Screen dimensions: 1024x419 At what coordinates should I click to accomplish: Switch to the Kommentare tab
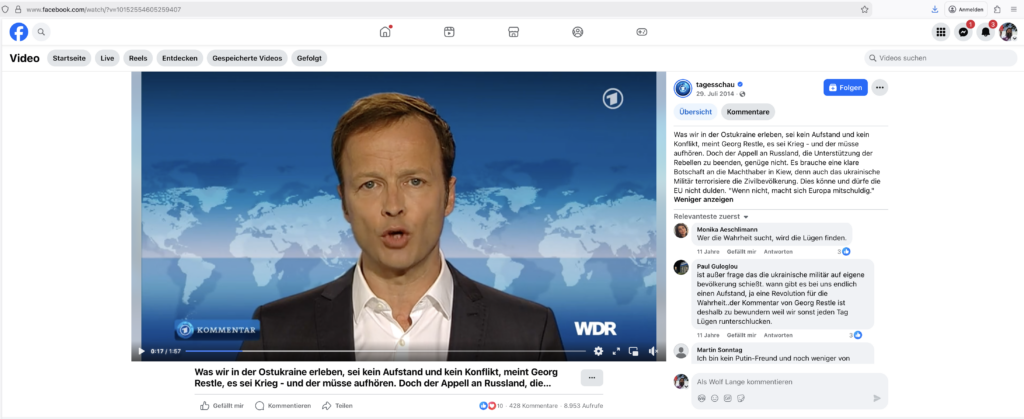[748, 112]
